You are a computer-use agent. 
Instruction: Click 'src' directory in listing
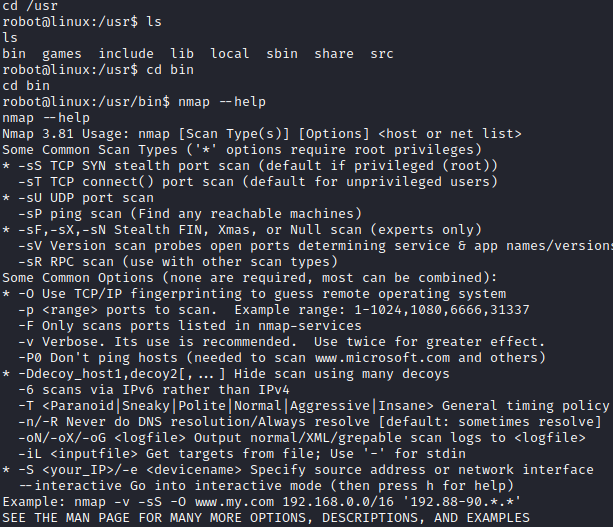381,53
